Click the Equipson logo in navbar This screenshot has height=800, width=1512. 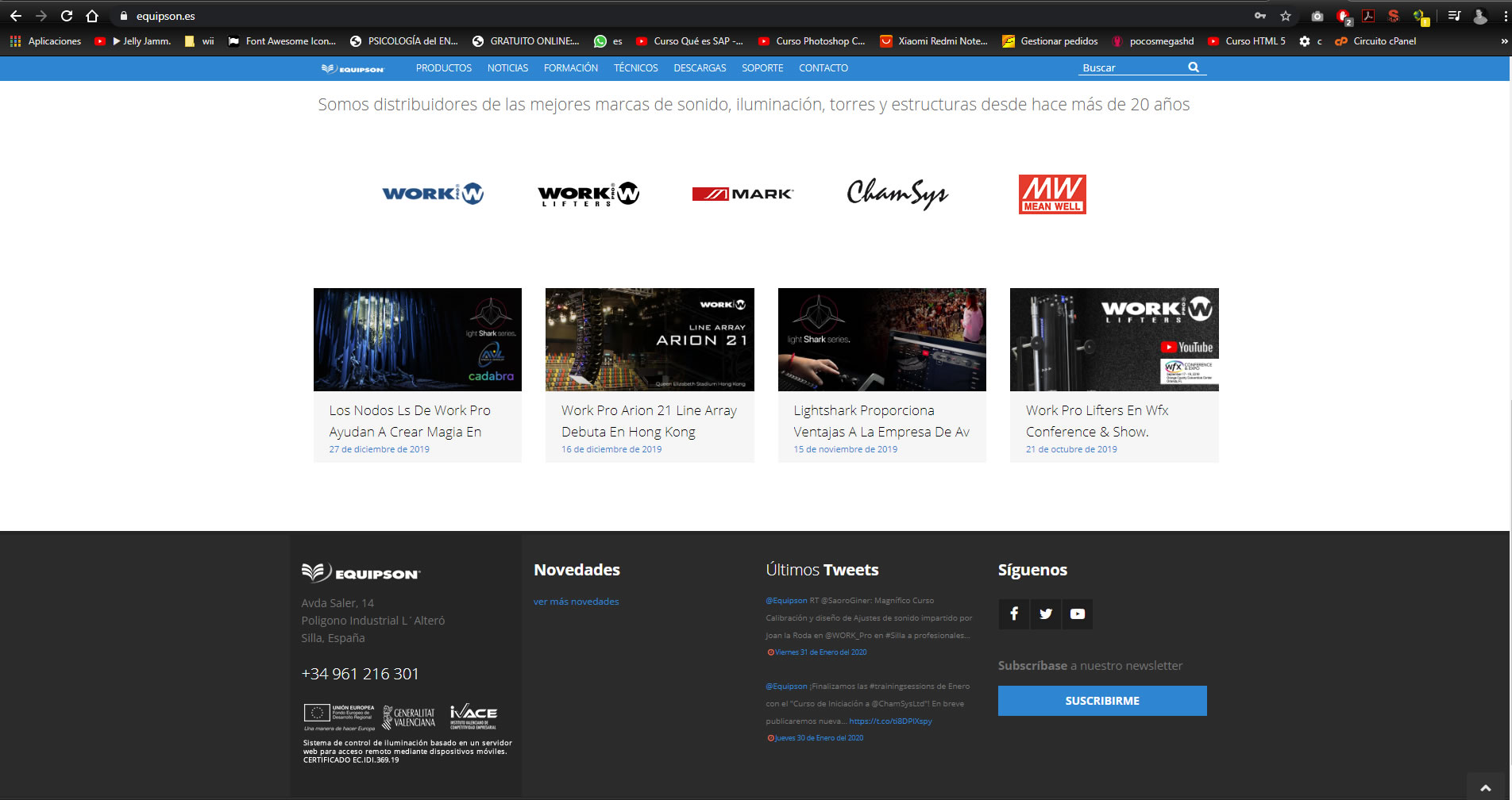[353, 68]
